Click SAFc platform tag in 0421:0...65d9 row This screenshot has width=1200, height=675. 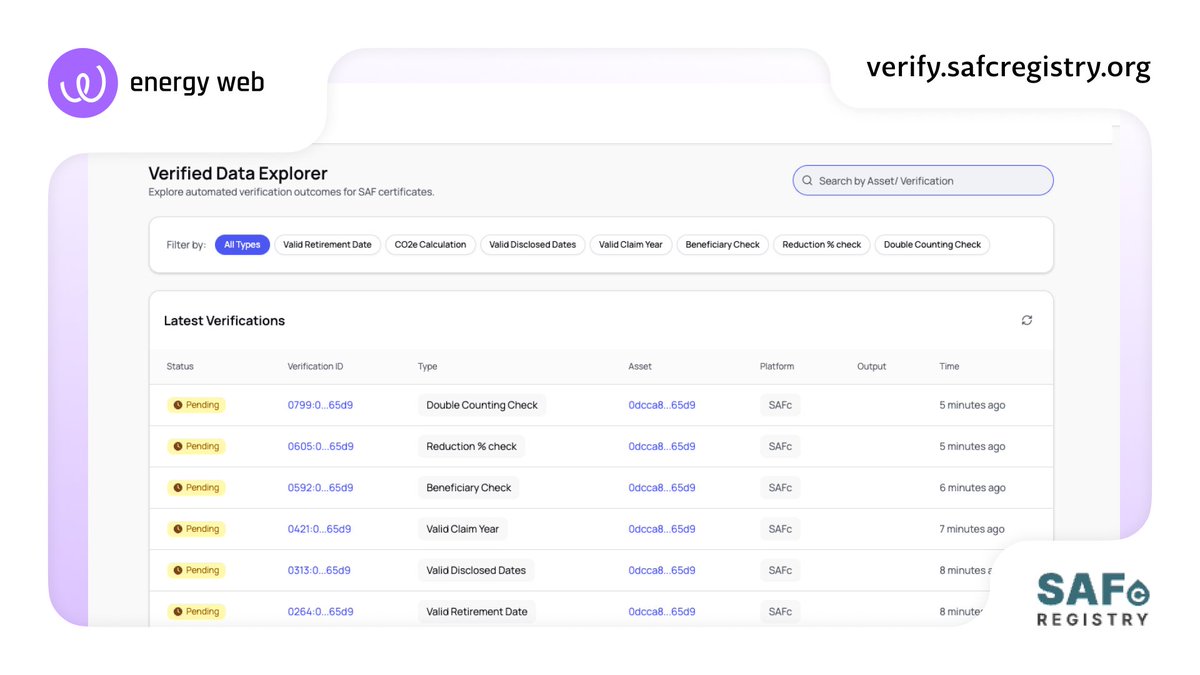(780, 529)
